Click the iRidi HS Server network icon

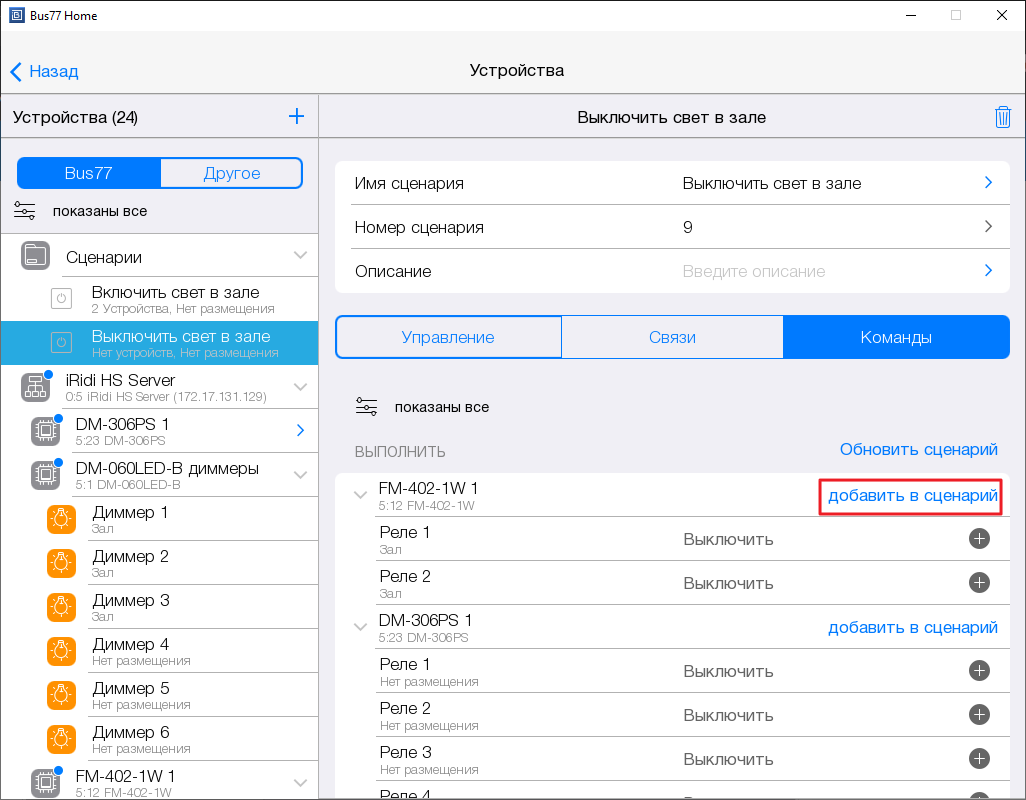35,386
